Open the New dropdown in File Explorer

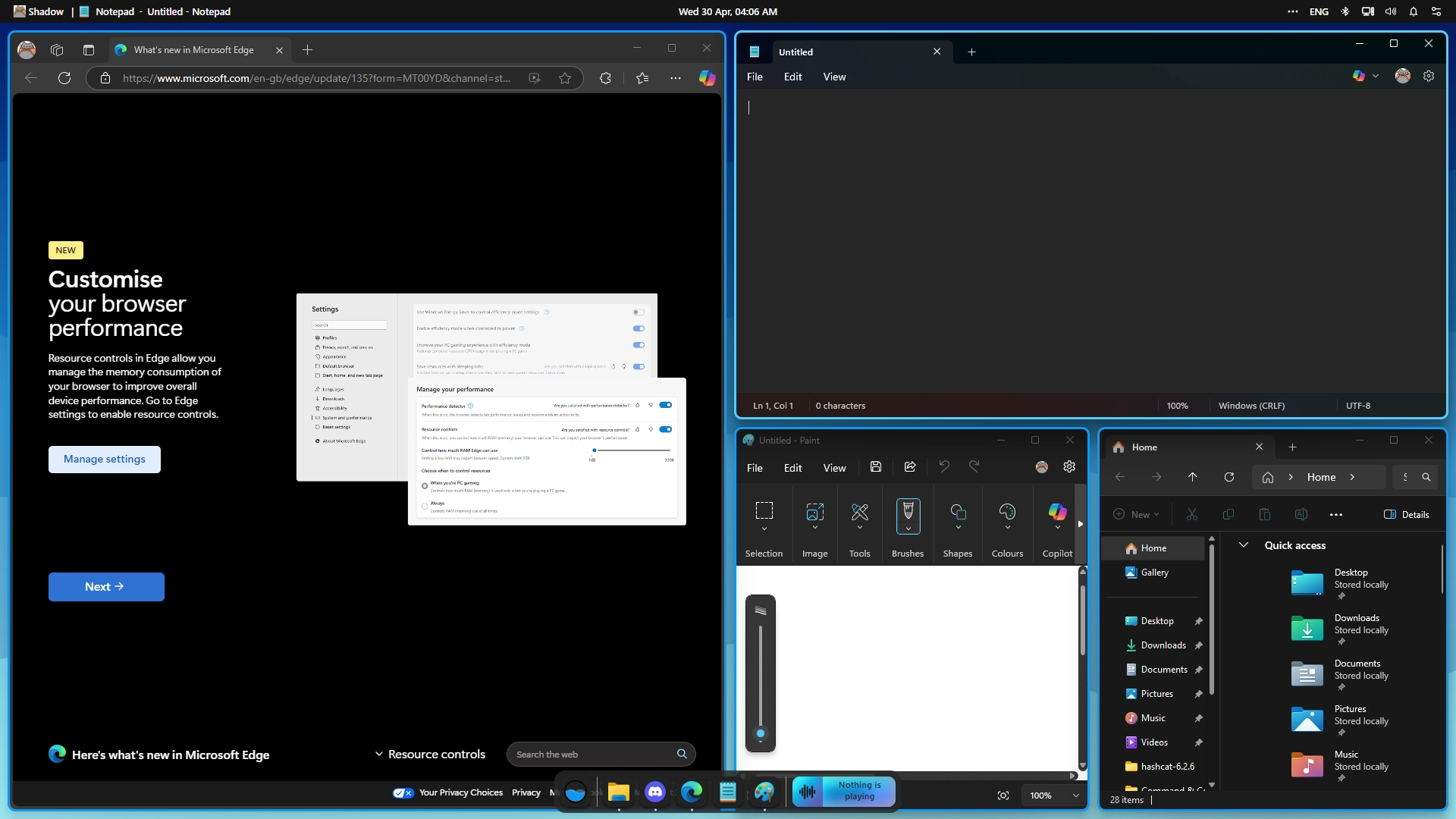pos(1136,515)
